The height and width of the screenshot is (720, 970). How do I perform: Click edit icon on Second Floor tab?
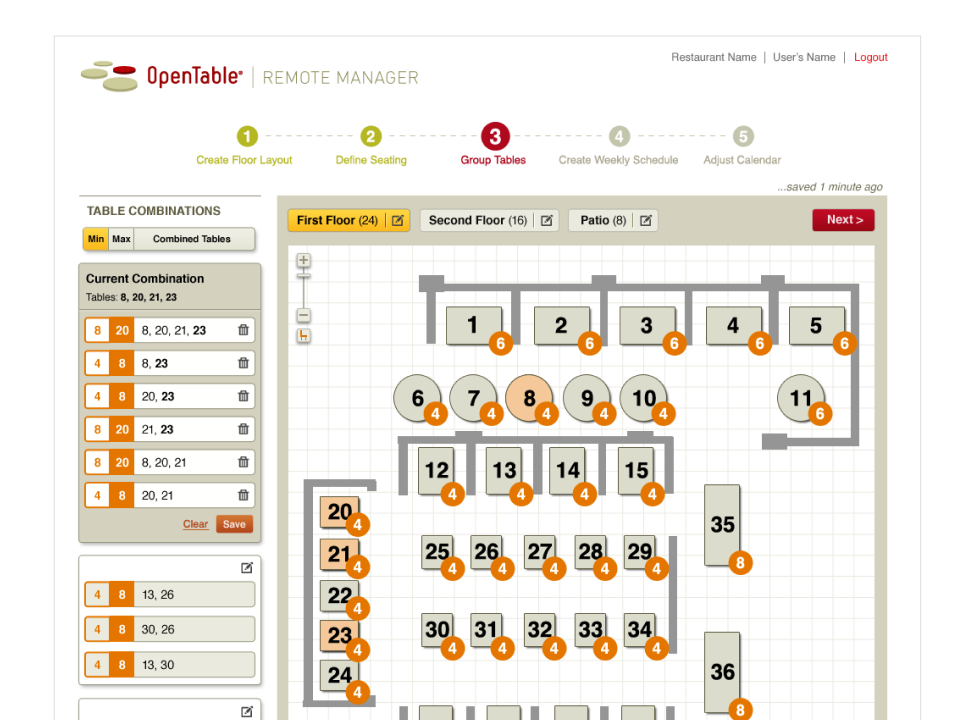click(546, 221)
